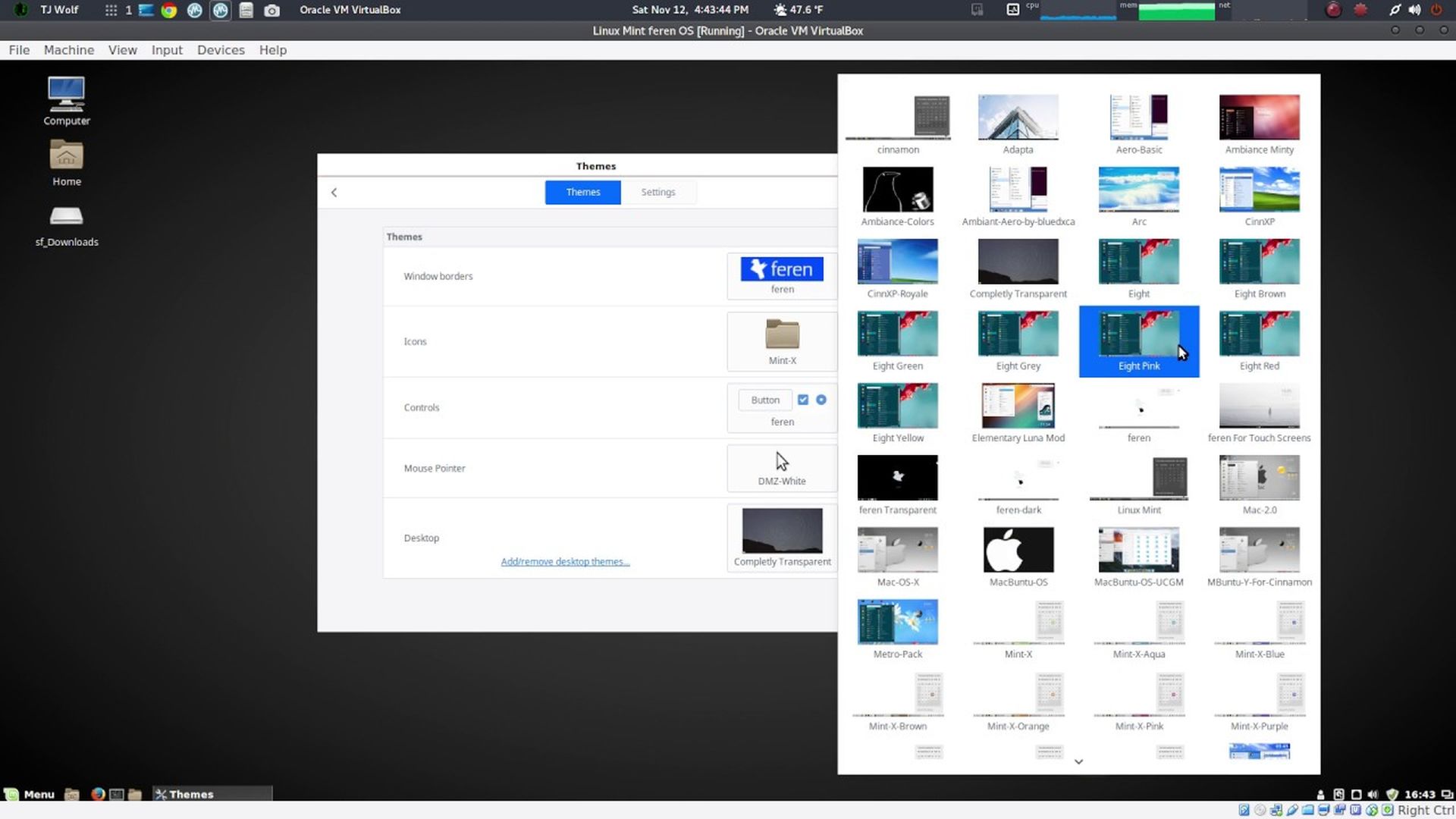Viewport: 1456px width, 819px height.
Task: Open Chrome in host top panel
Action: click(x=169, y=10)
